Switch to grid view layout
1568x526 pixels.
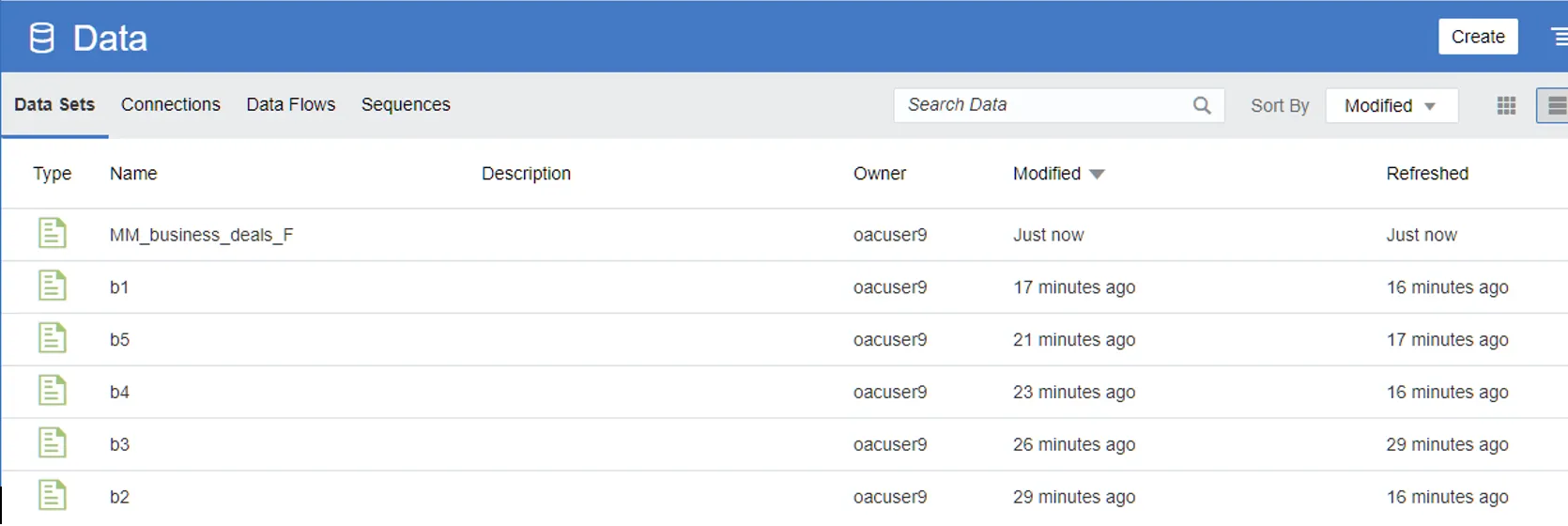(1506, 105)
